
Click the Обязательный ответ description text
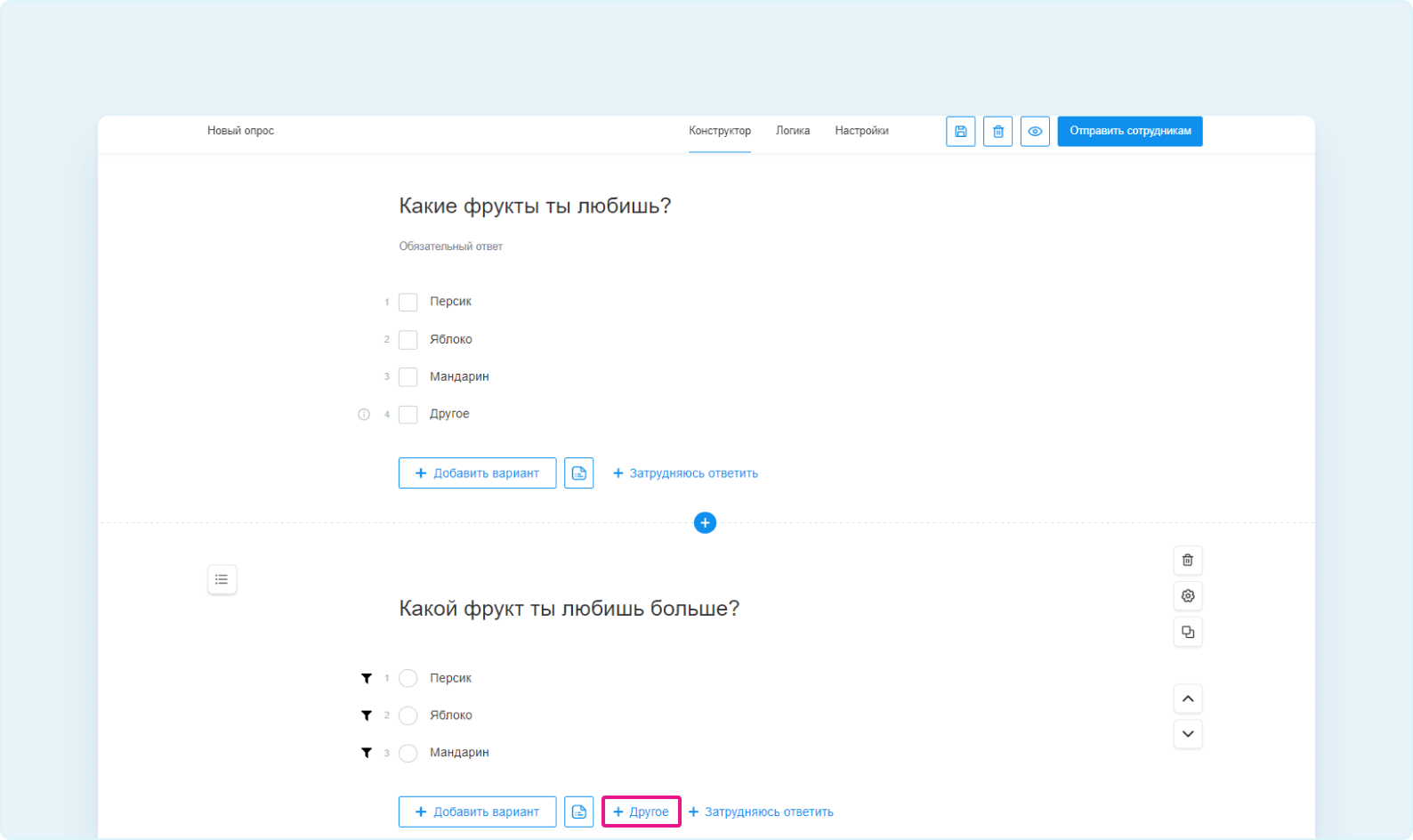click(451, 246)
